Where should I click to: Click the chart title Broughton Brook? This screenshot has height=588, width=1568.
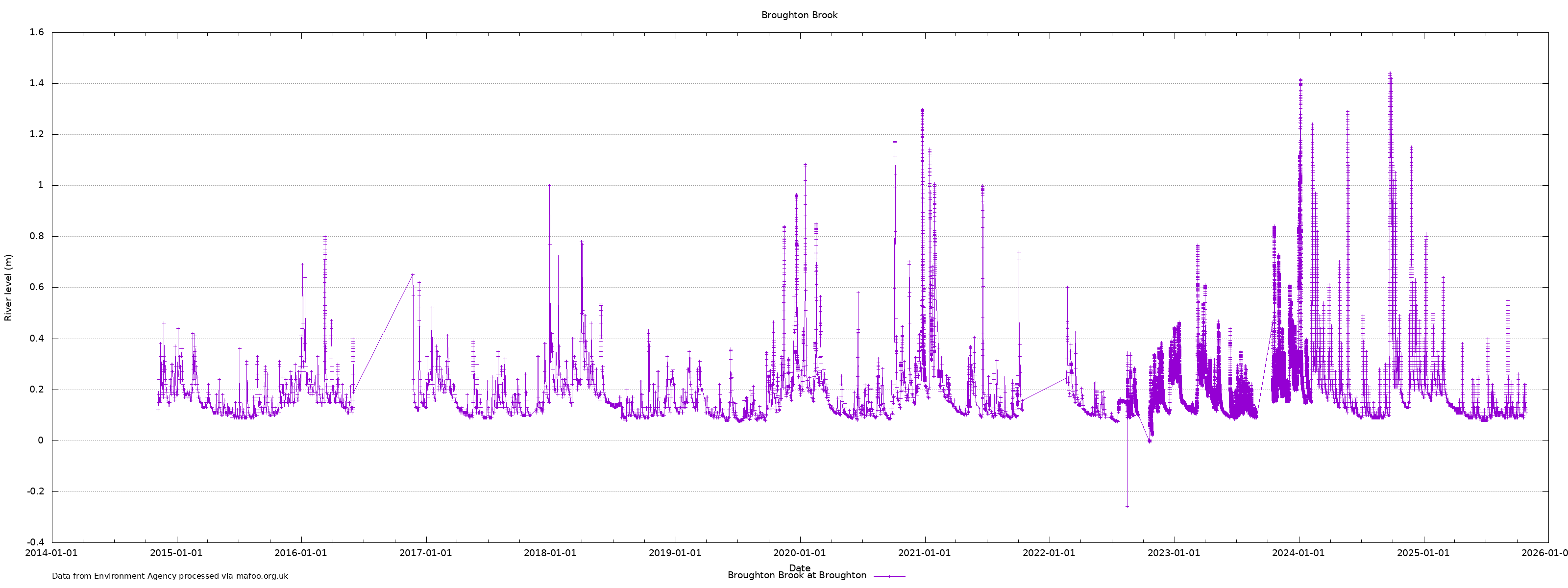click(799, 15)
